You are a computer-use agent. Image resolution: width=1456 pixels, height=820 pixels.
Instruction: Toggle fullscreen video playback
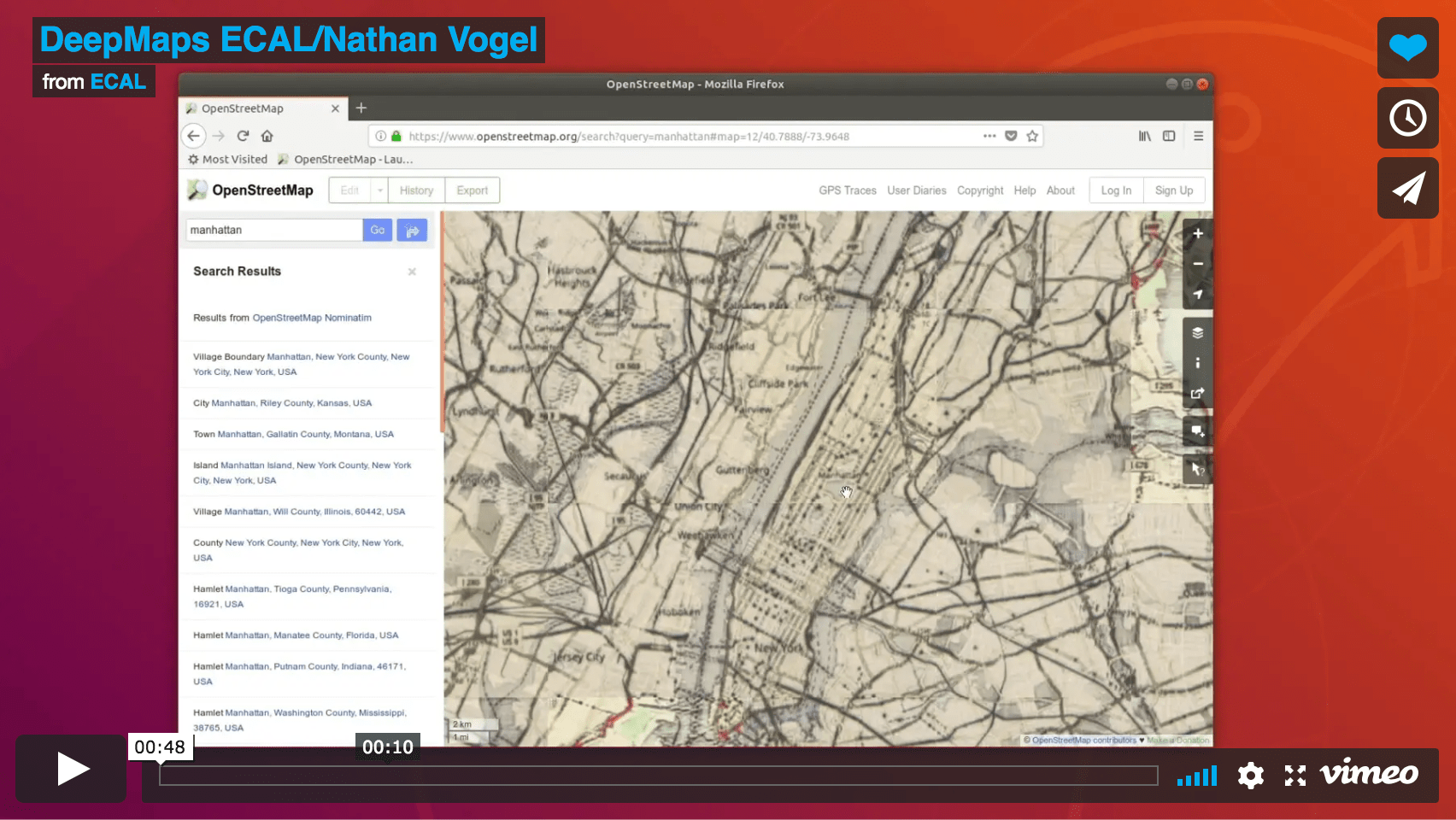click(x=1295, y=775)
